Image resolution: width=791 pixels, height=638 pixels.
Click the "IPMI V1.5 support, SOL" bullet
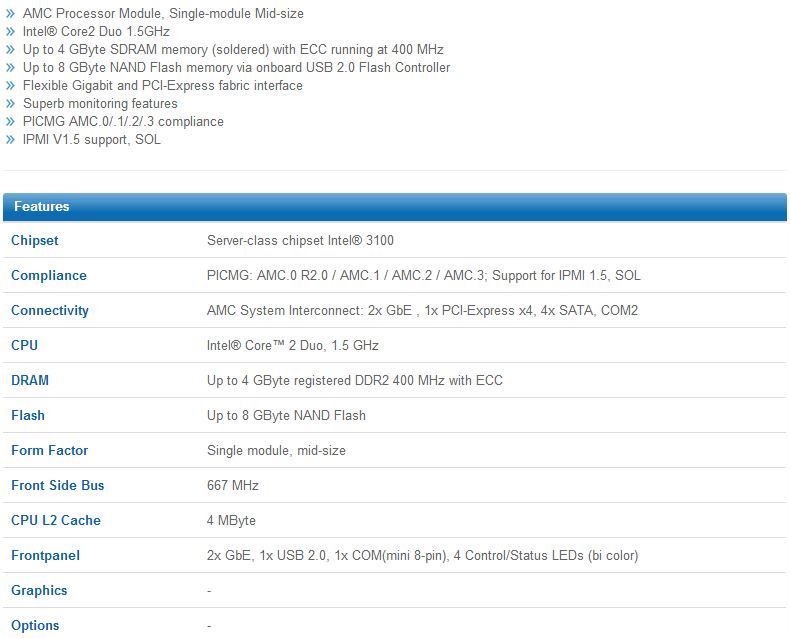coord(91,140)
